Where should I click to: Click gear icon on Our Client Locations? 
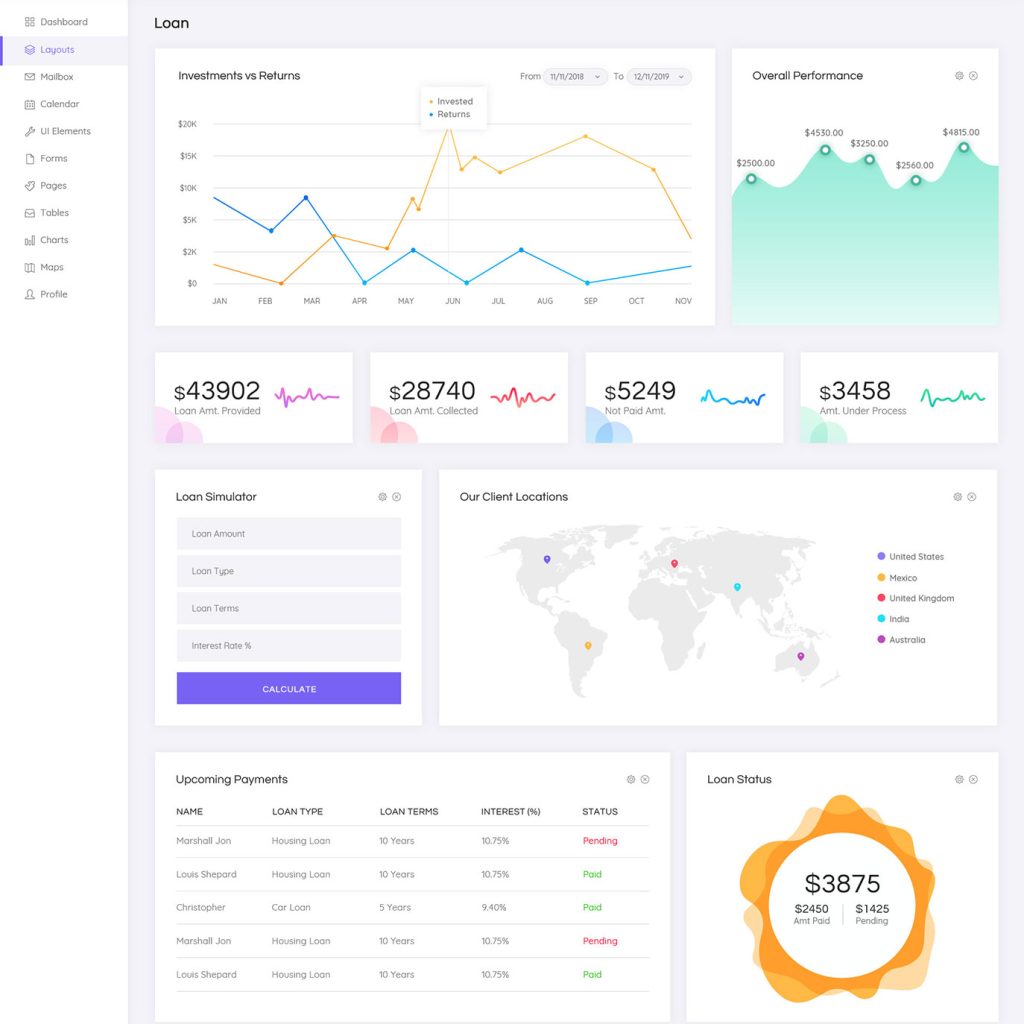(x=957, y=497)
